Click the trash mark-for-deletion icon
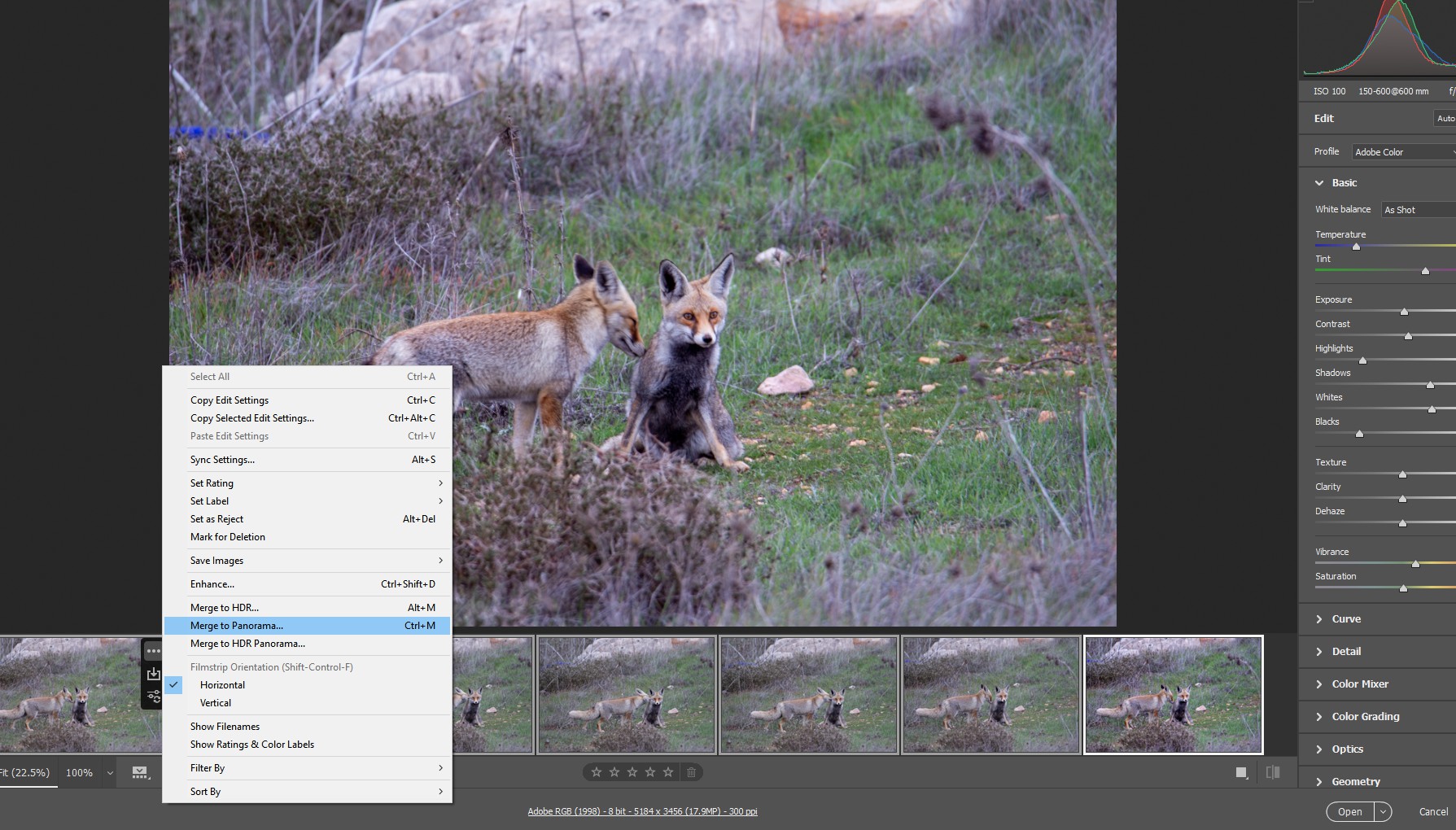 [x=691, y=772]
